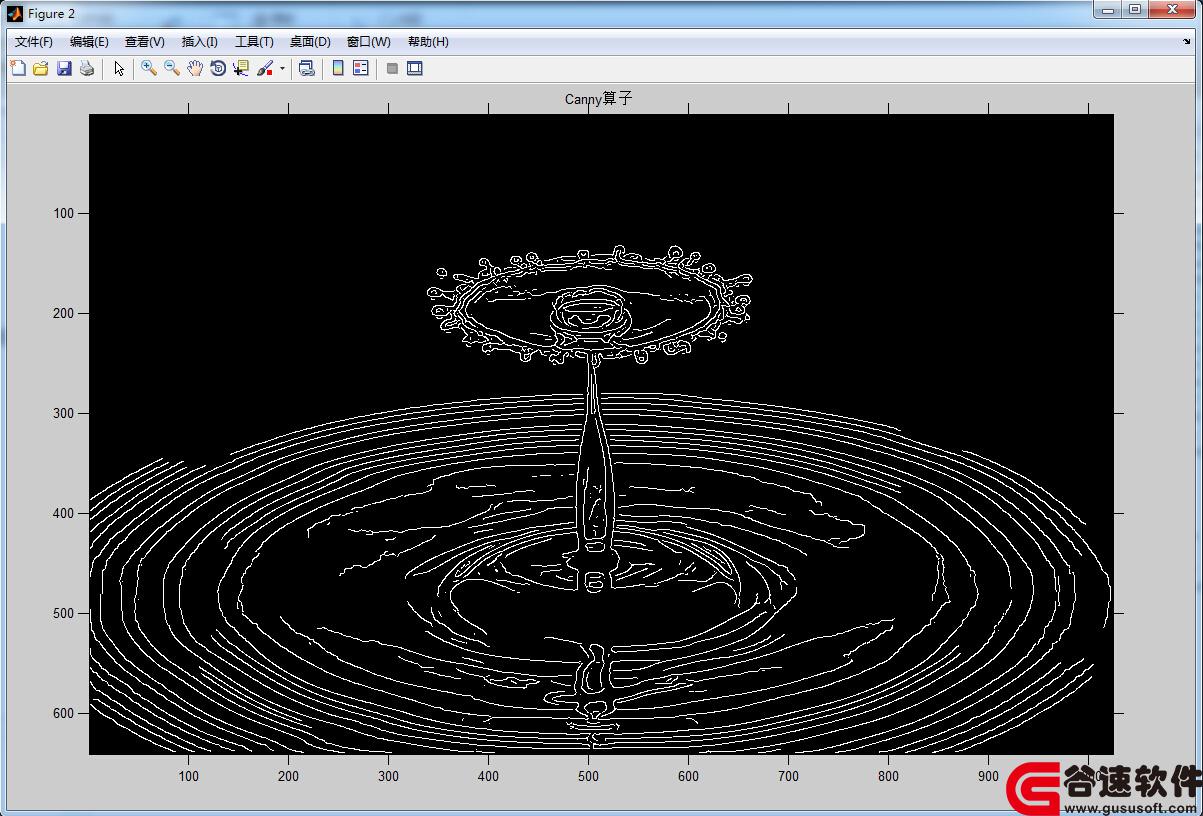1203x816 pixels.
Task: Click the x-axis tick label 200
Action: [x=288, y=775]
